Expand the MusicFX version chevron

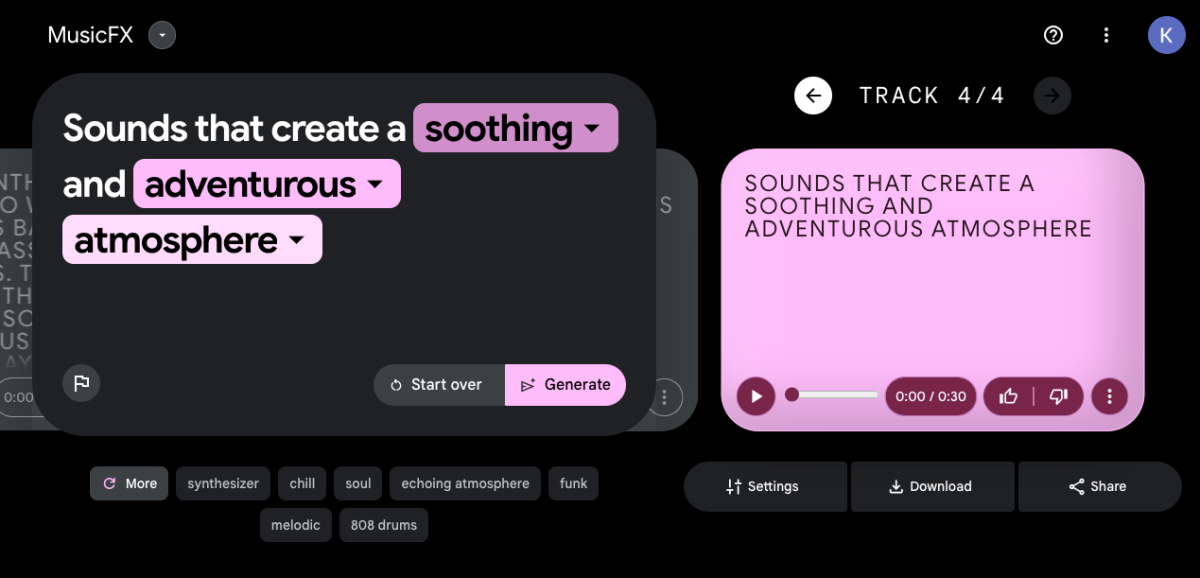coord(161,35)
